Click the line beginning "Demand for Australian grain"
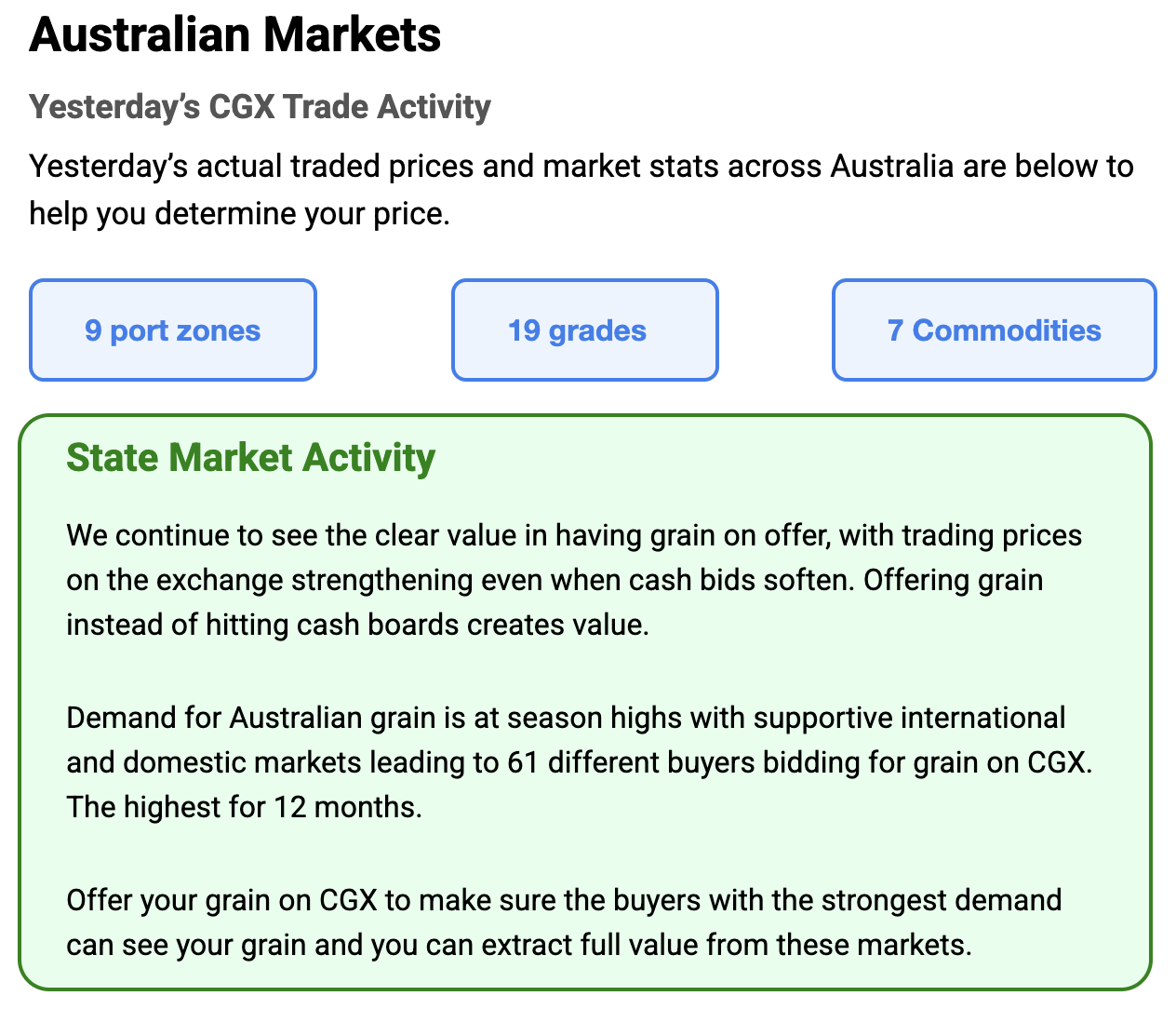Viewport: 1176px width, 1009px height. (x=566, y=719)
